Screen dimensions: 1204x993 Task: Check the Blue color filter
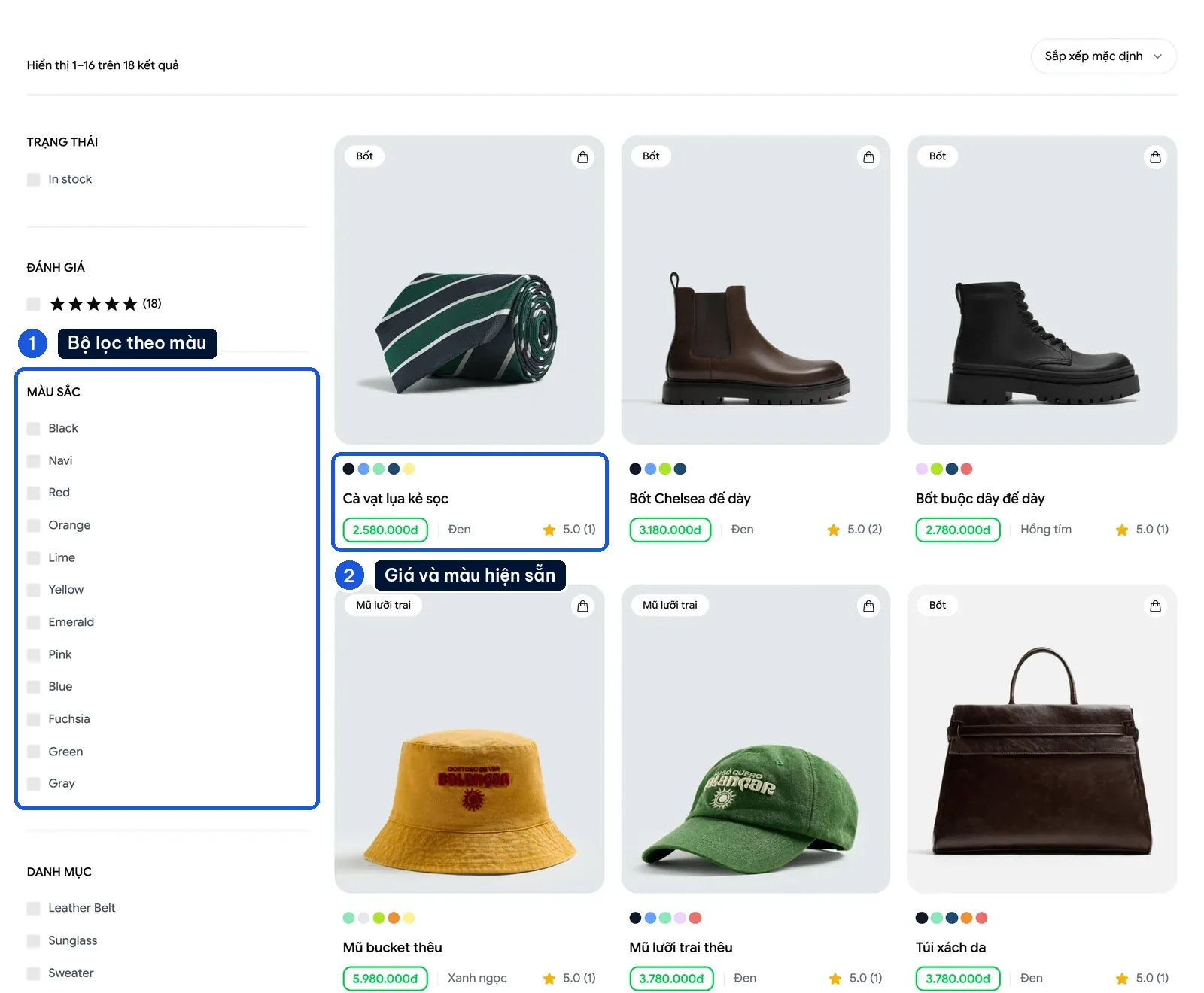[34, 687]
